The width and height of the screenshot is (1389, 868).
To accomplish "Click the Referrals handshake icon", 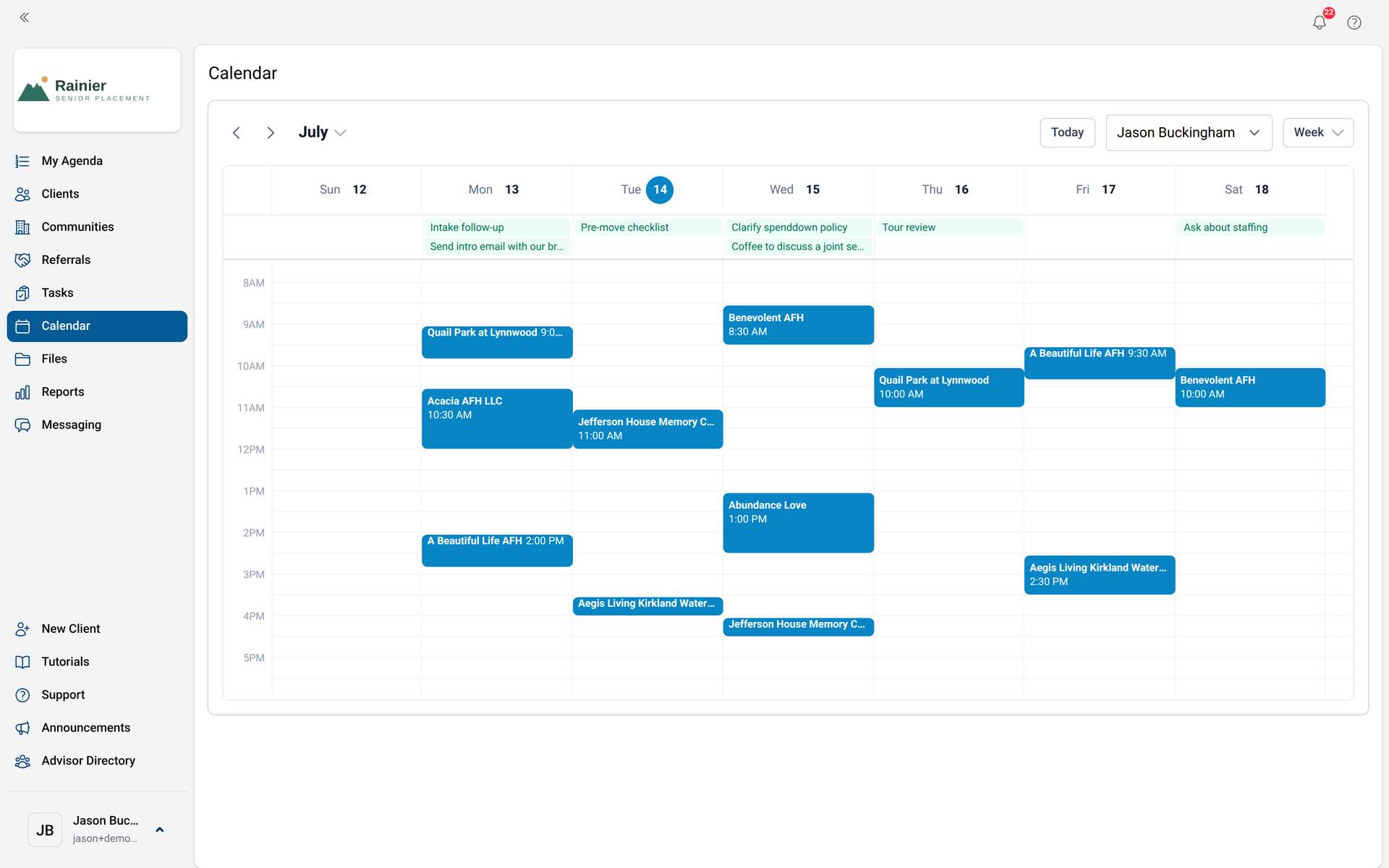I will [22, 260].
